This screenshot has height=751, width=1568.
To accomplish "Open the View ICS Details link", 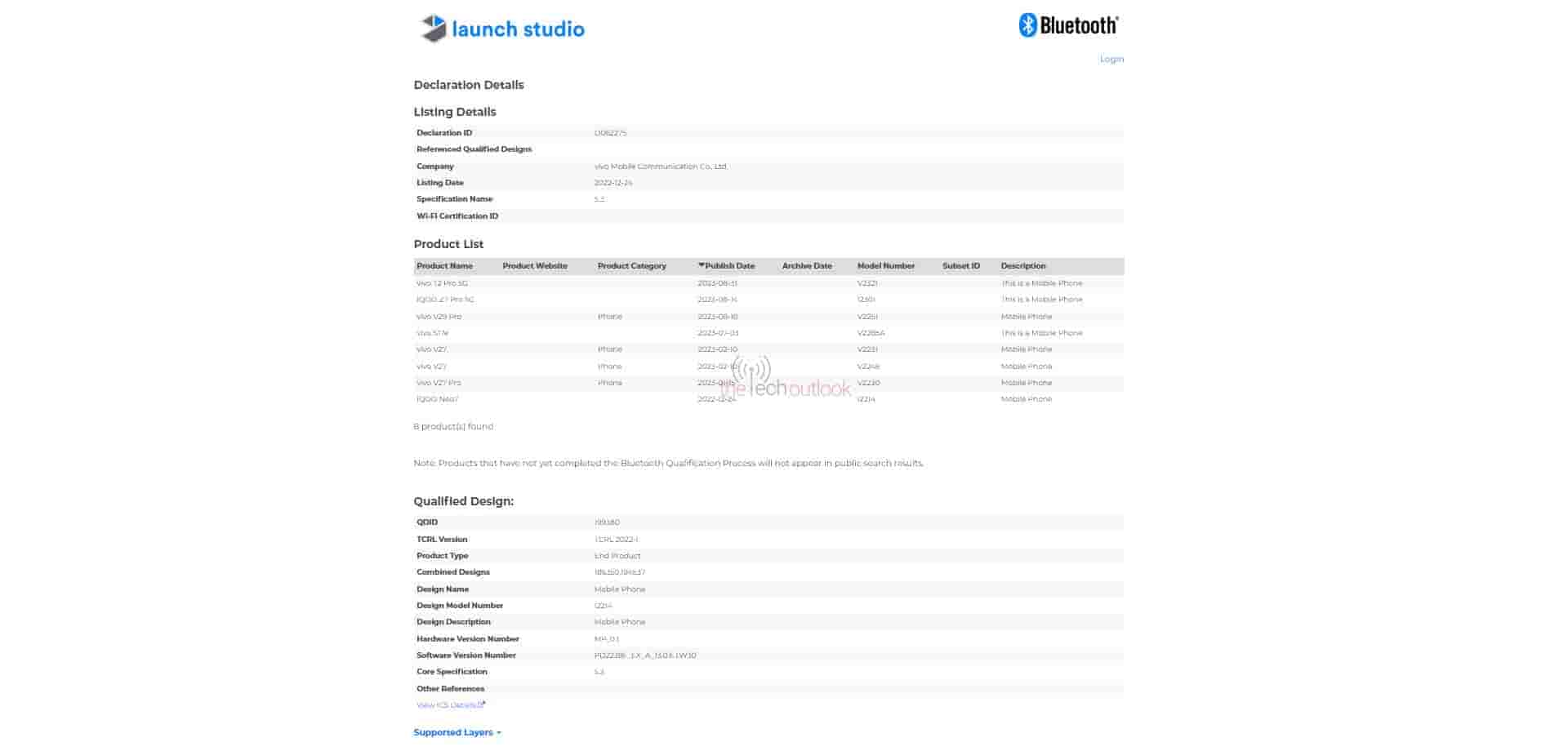I will click(448, 704).
